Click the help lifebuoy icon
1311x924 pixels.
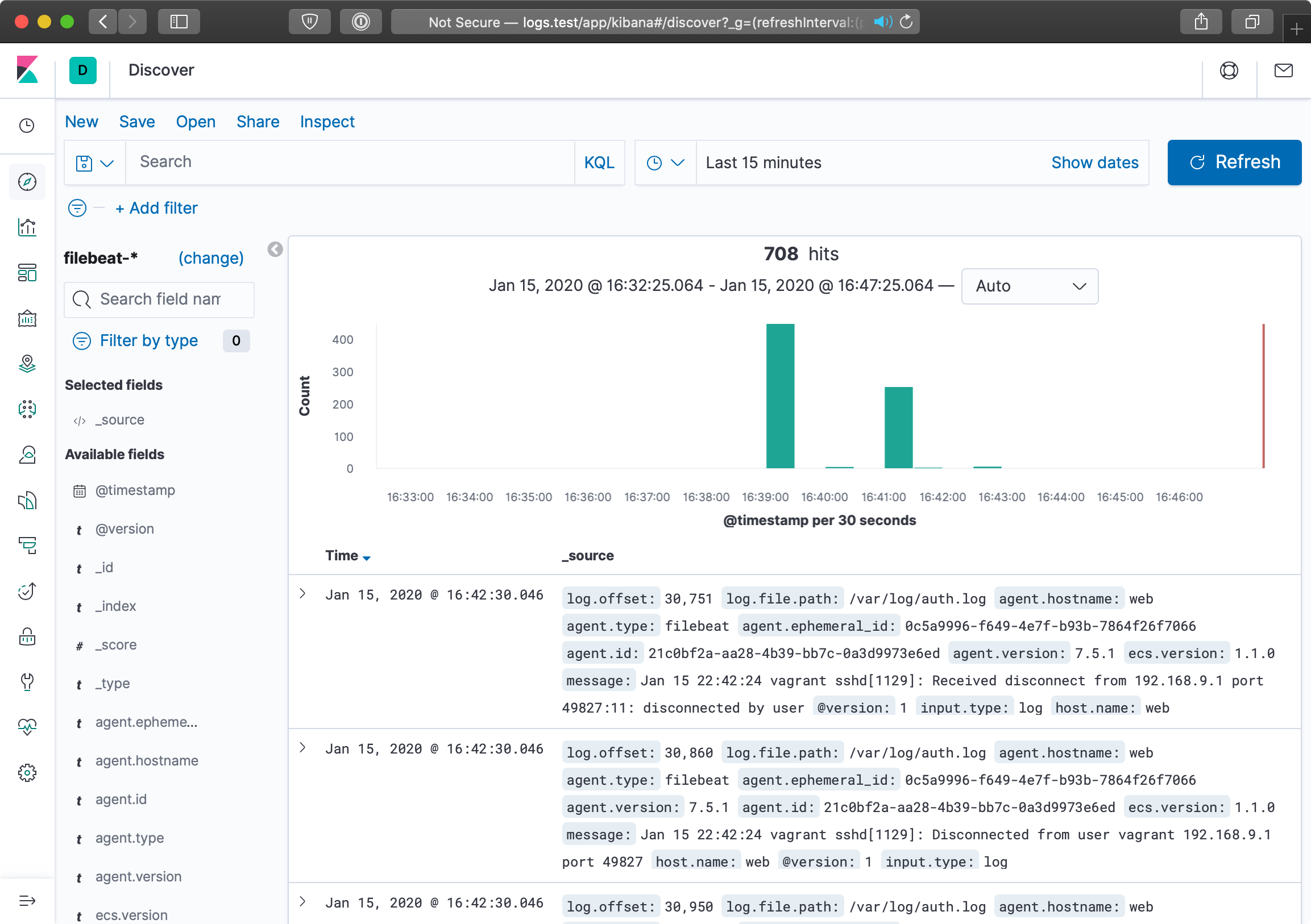(1228, 70)
